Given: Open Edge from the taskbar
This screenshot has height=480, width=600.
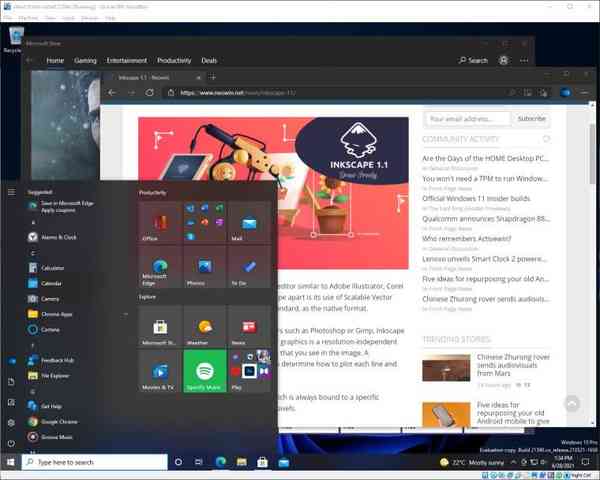Looking at the screenshot, I should [221, 462].
